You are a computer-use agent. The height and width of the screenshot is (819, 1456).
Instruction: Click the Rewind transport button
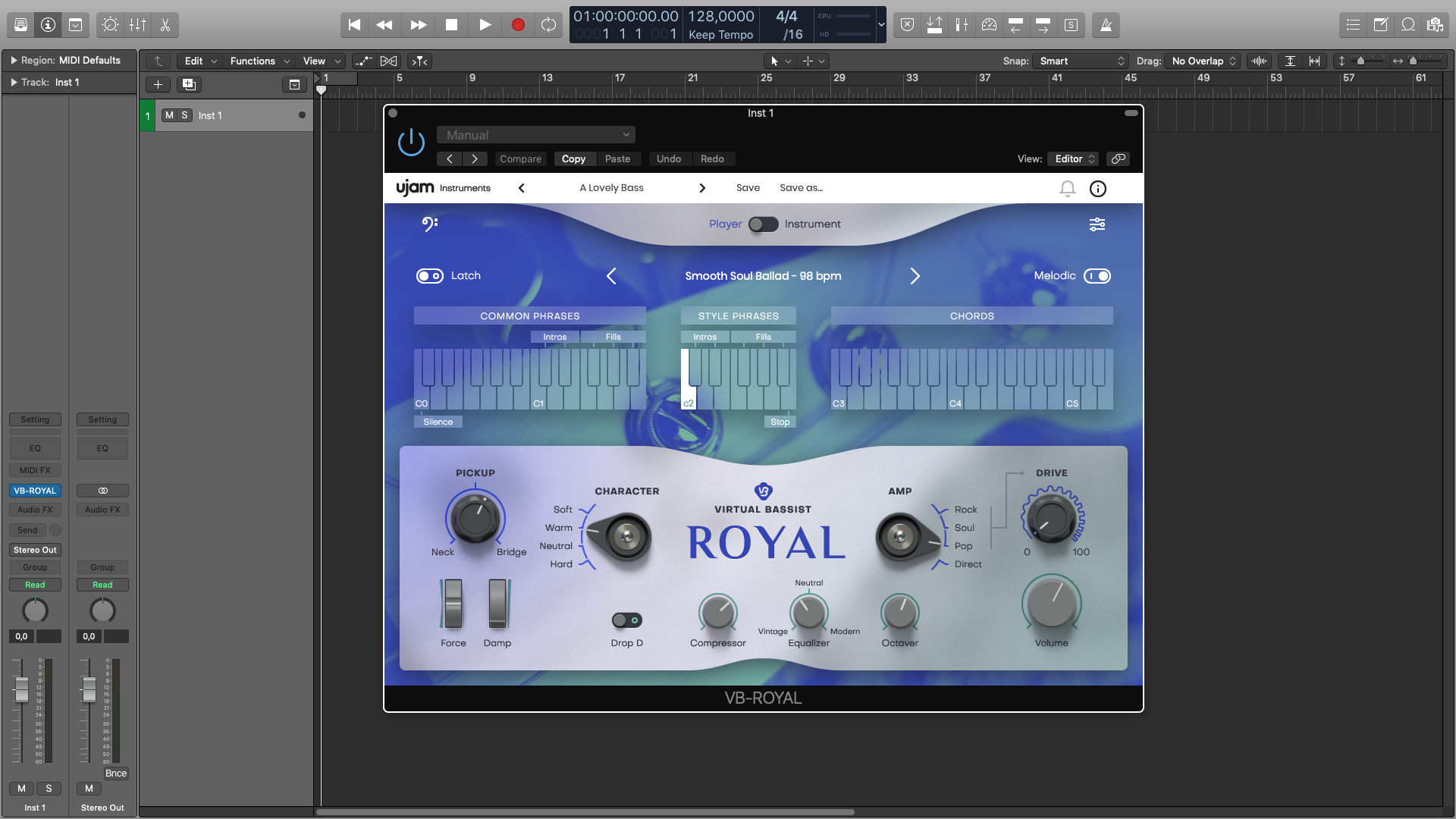(x=384, y=25)
